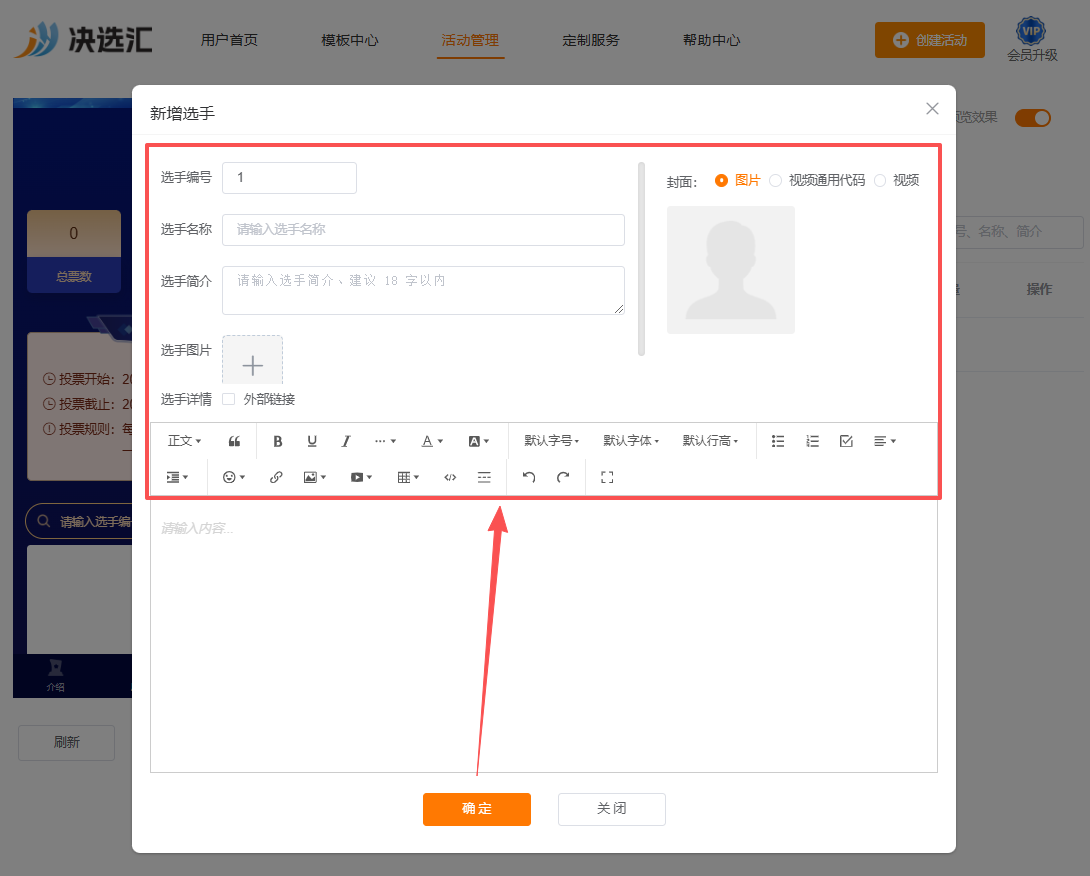The image size is (1090, 876).
Task: Check the 外部链接 checkbox
Action: [x=229, y=399]
